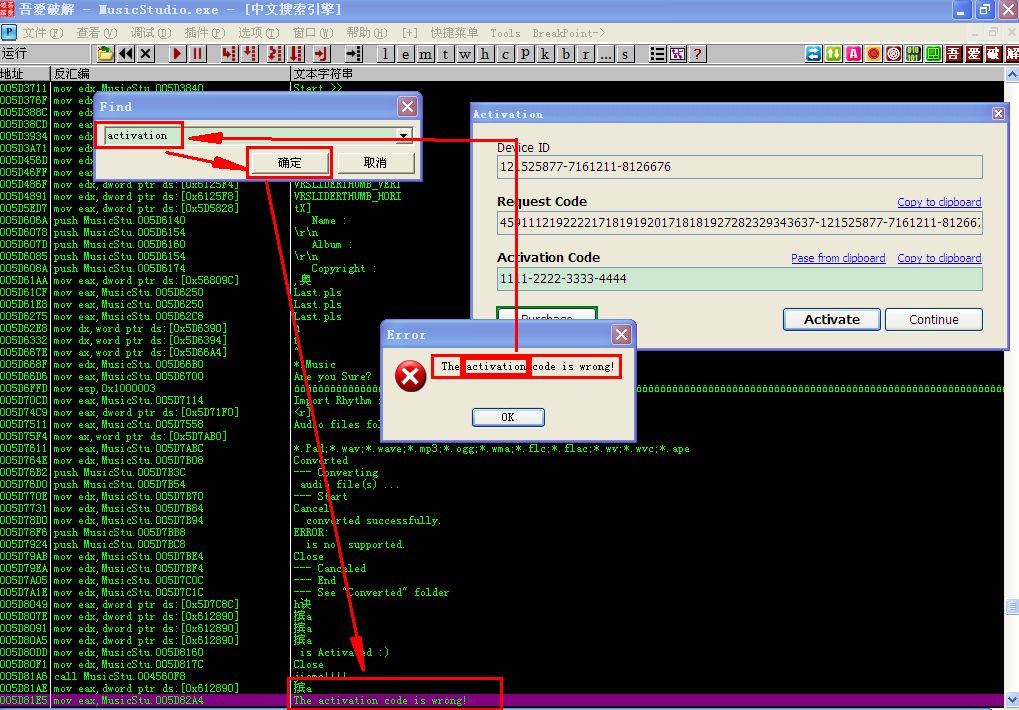Click the Debugging options list icon
Viewport: 1019px width, 710px height.
tap(658, 54)
